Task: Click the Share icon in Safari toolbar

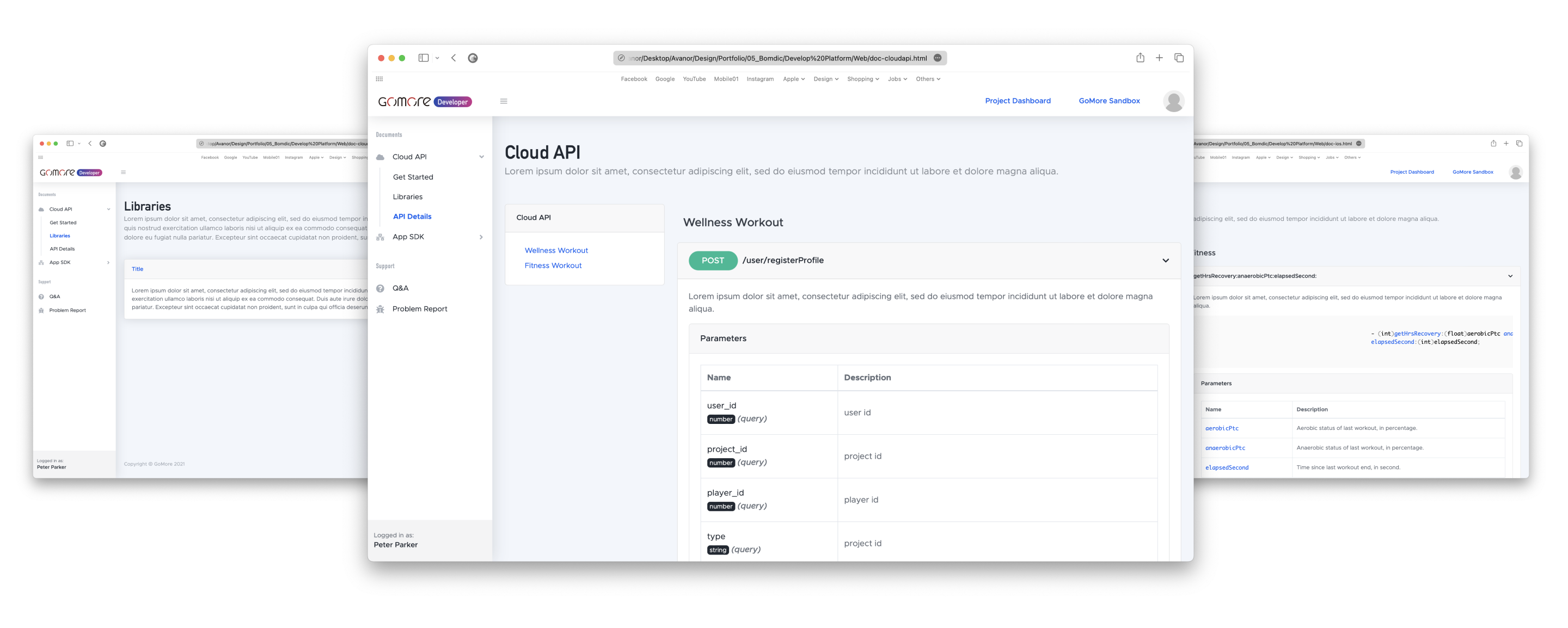Action: (x=1140, y=58)
